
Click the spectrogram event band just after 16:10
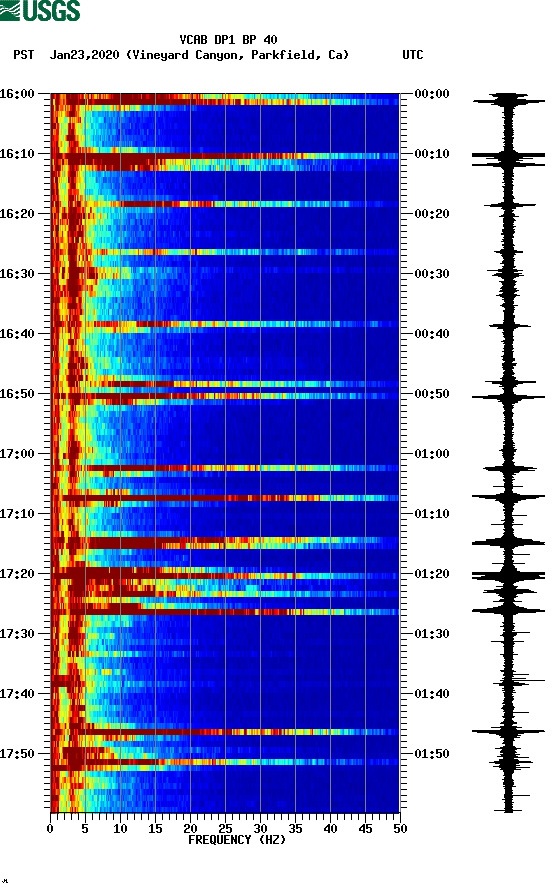(x=225, y=156)
